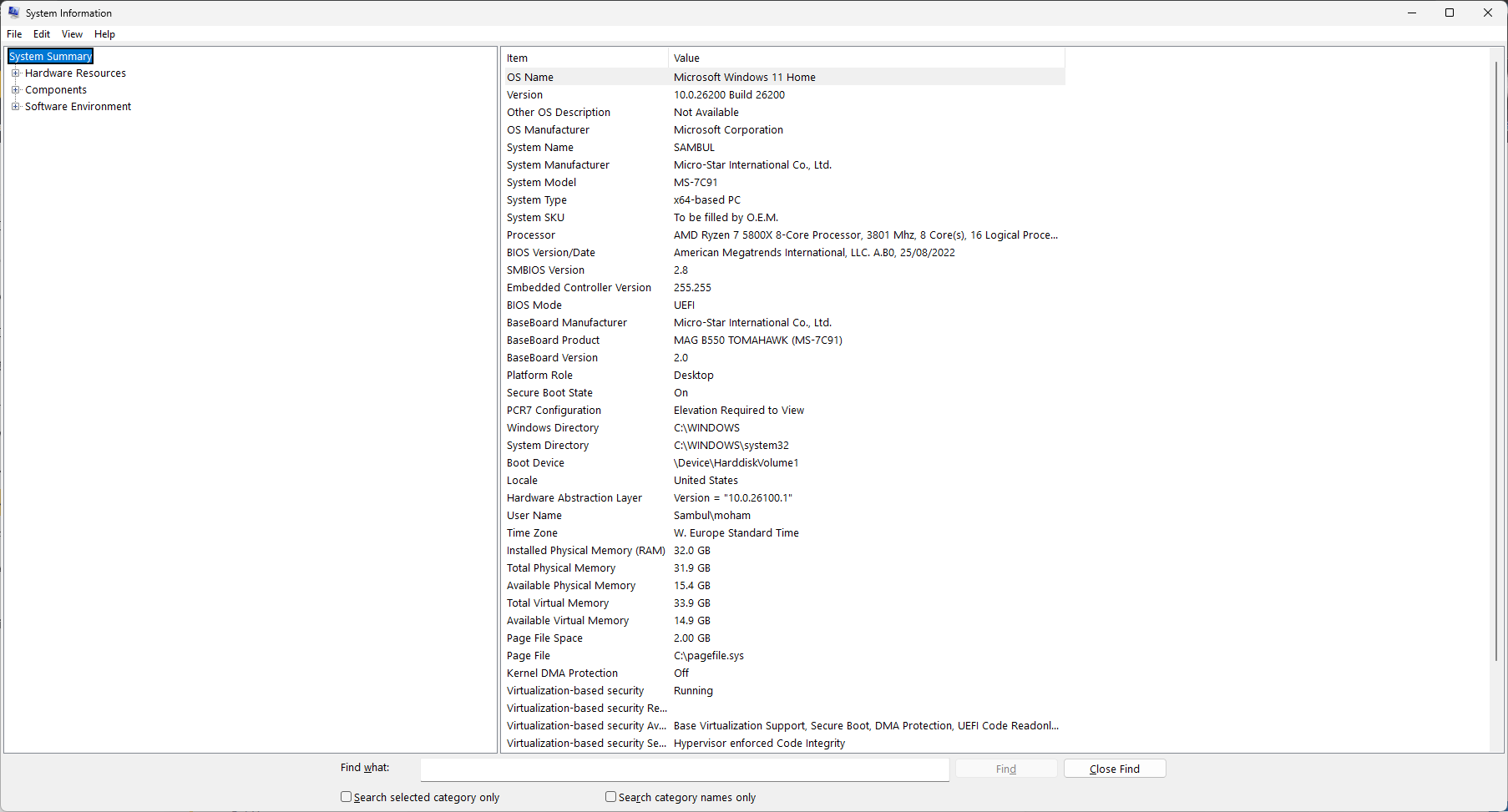Select the BIOS Version/Date row
1508x812 pixels.
coord(783,253)
